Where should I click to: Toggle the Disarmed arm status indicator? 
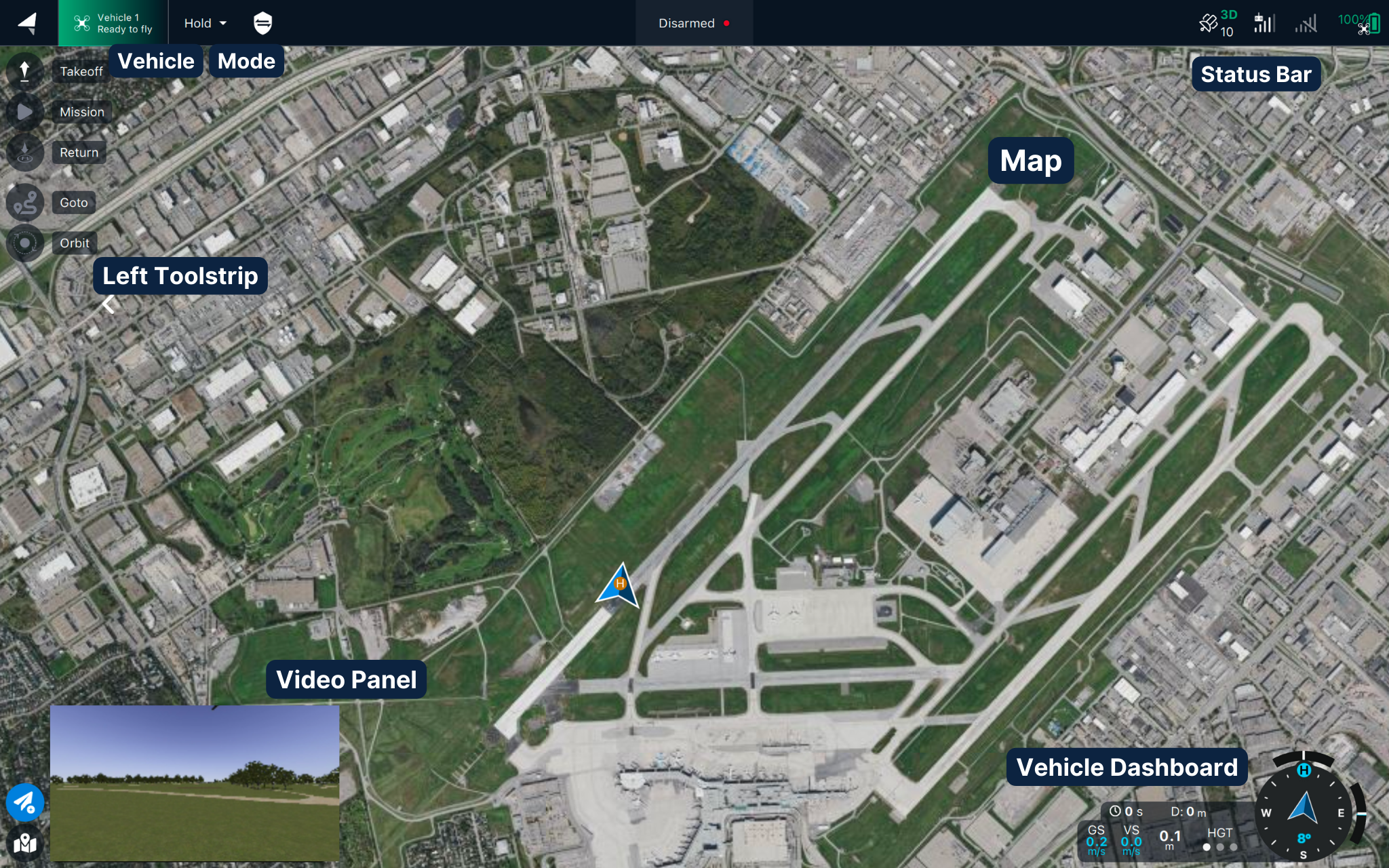click(694, 23)
